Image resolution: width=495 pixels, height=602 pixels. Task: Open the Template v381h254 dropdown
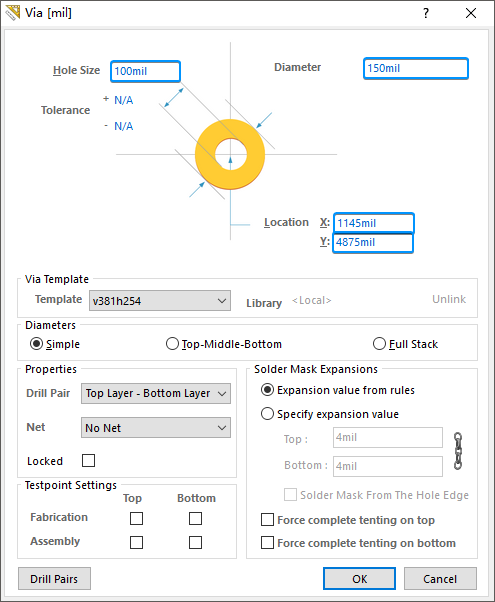pos(160,301)
